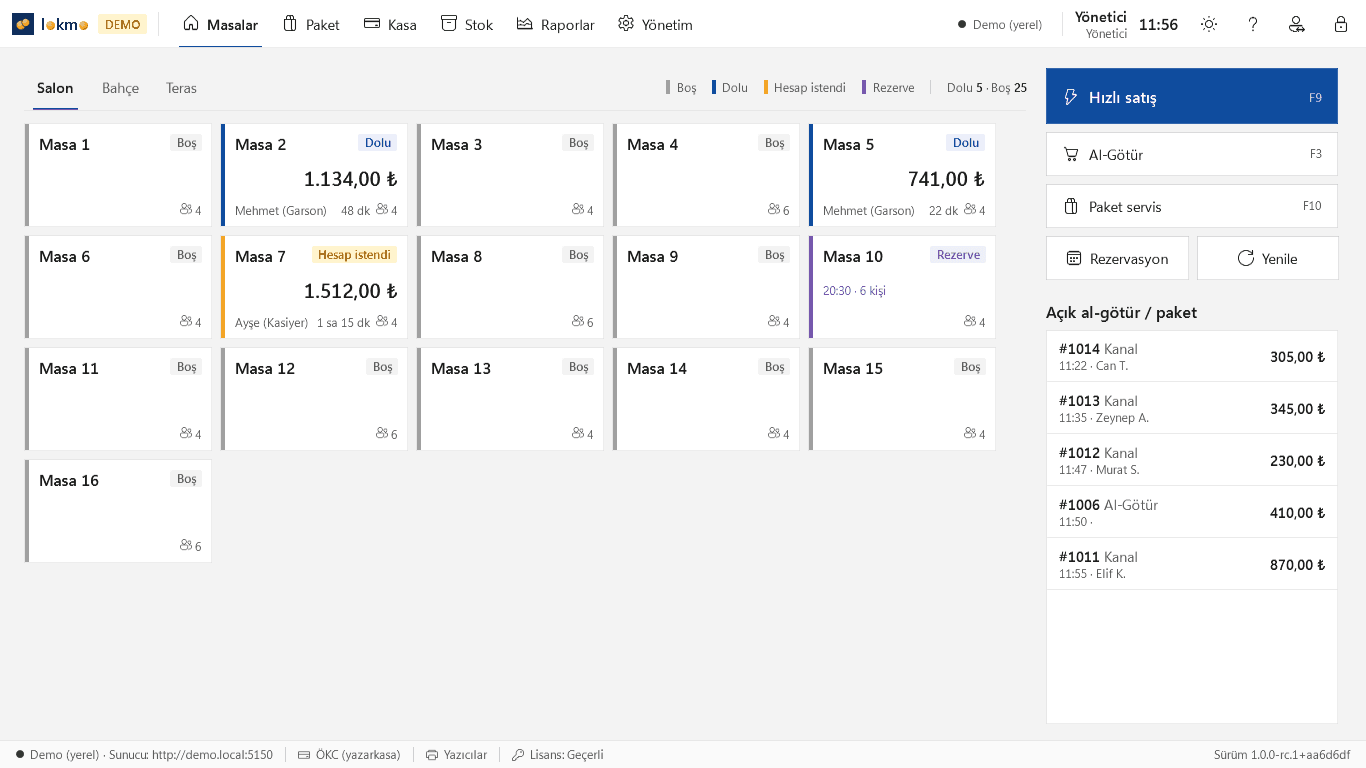
Task: Open reserved table Masa 10
Action: tap(901, 287)
